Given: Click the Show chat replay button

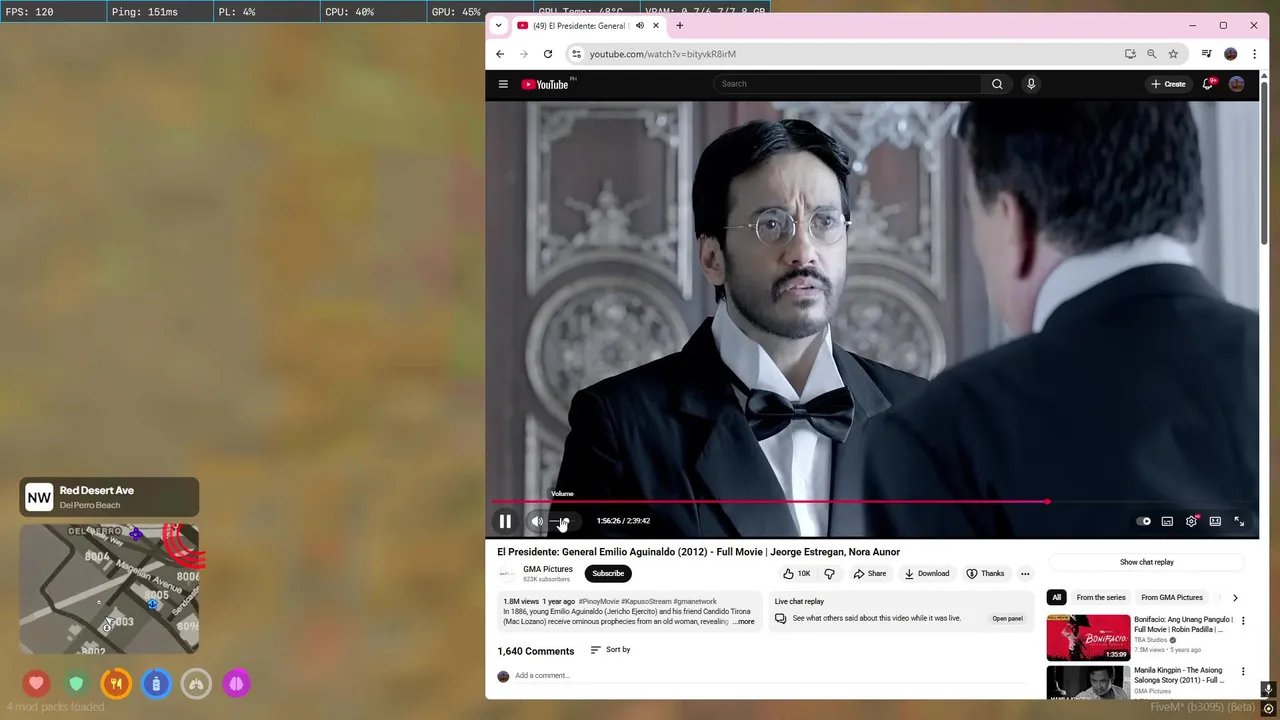Looking at the screenshot, I should (1146, 562).
